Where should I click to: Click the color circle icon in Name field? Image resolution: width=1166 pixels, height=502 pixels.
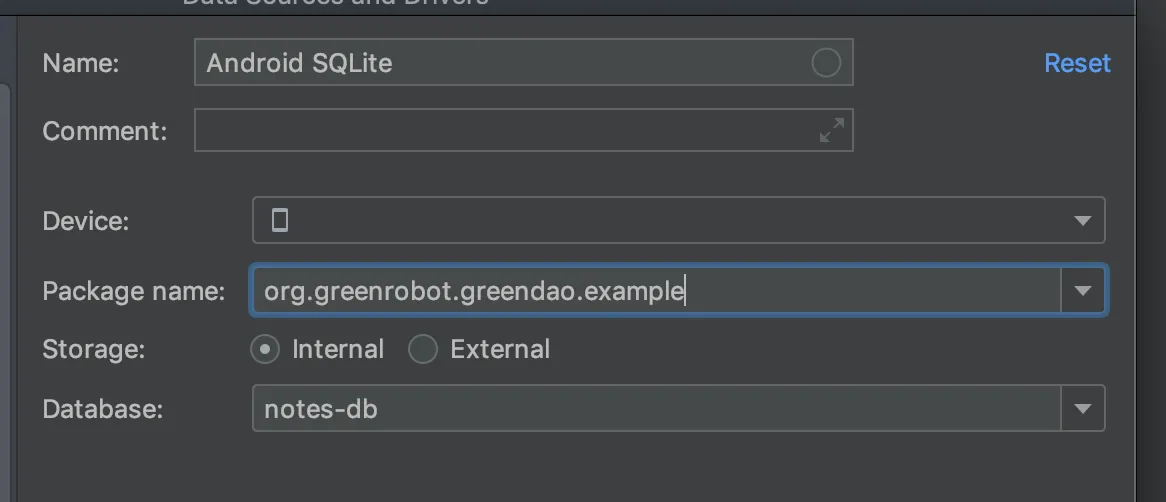(826, 63)
